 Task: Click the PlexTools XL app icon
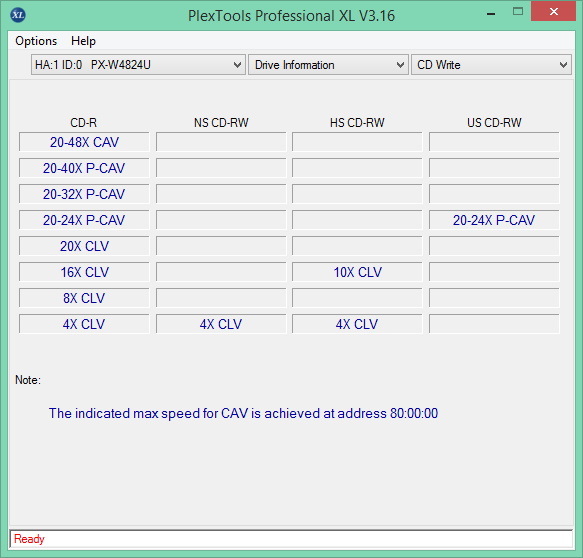[x=18, y=15]
